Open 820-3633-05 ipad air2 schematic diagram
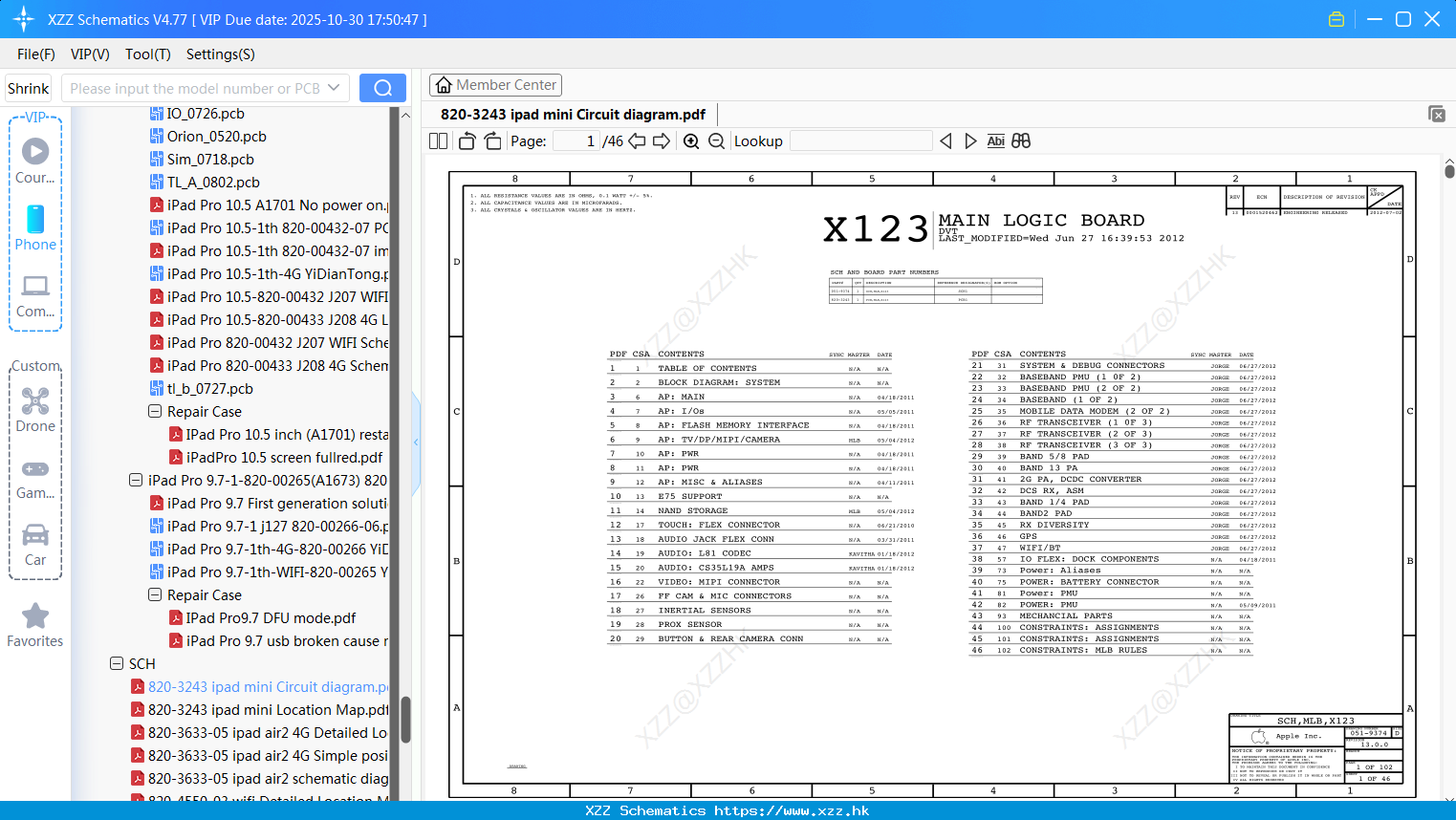This screenshot has height=820, width=1456. point(260,779)
